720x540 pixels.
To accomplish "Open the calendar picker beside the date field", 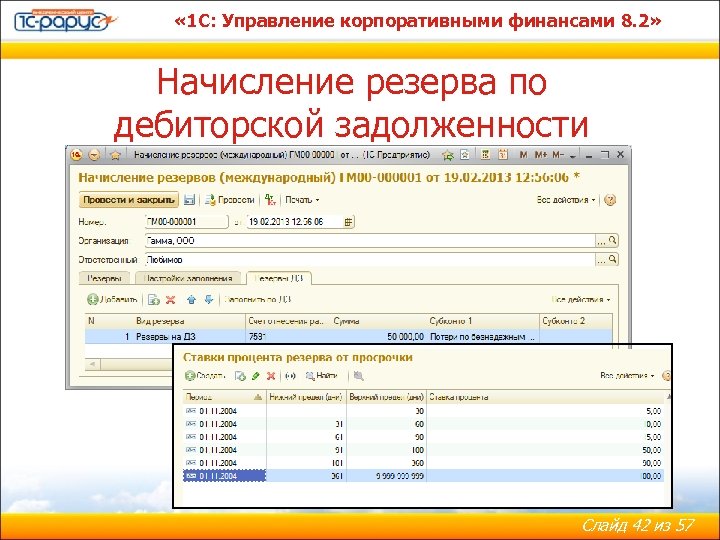I will point(349,222).
